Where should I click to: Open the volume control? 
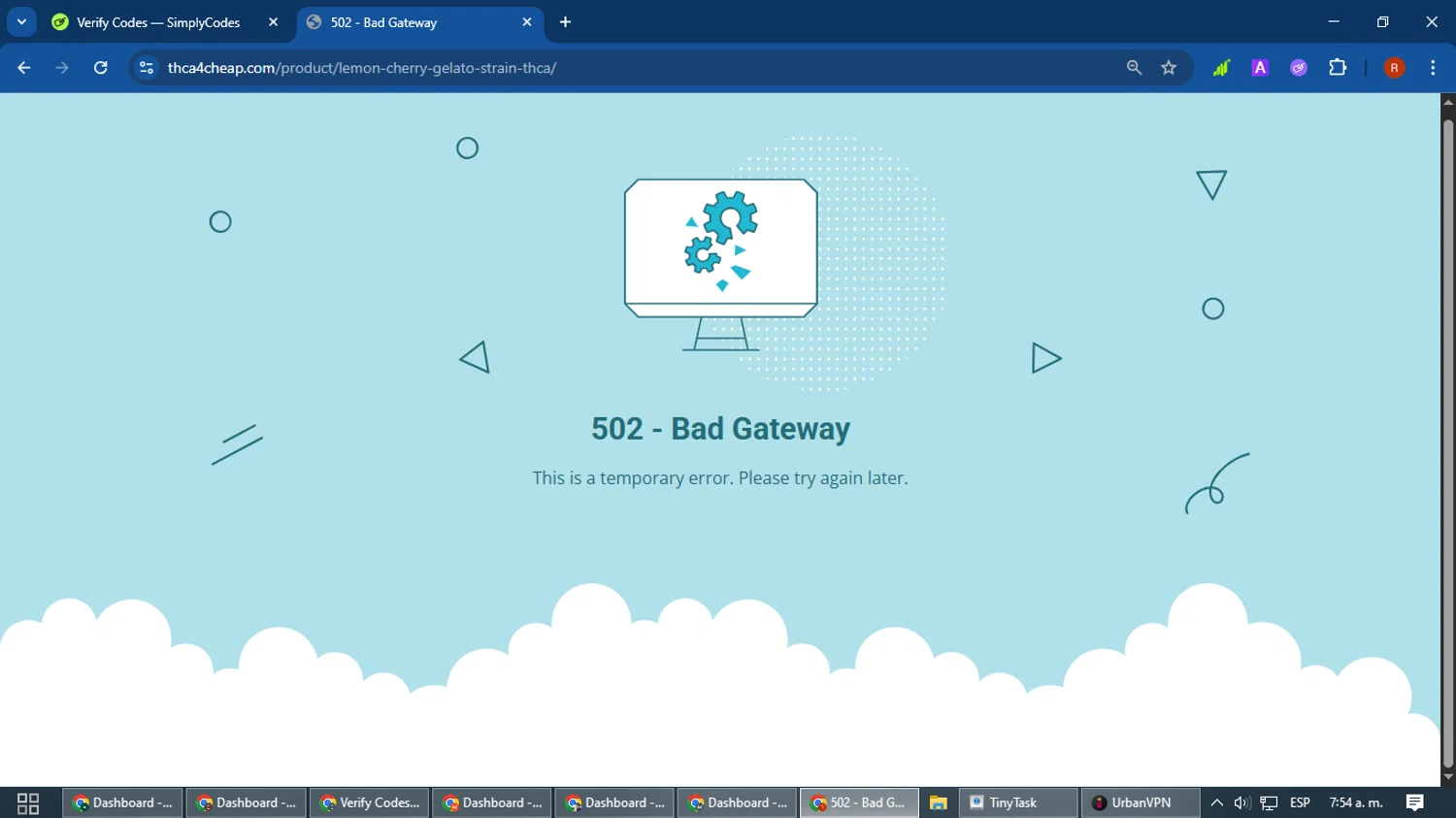tap(1241, 802)
